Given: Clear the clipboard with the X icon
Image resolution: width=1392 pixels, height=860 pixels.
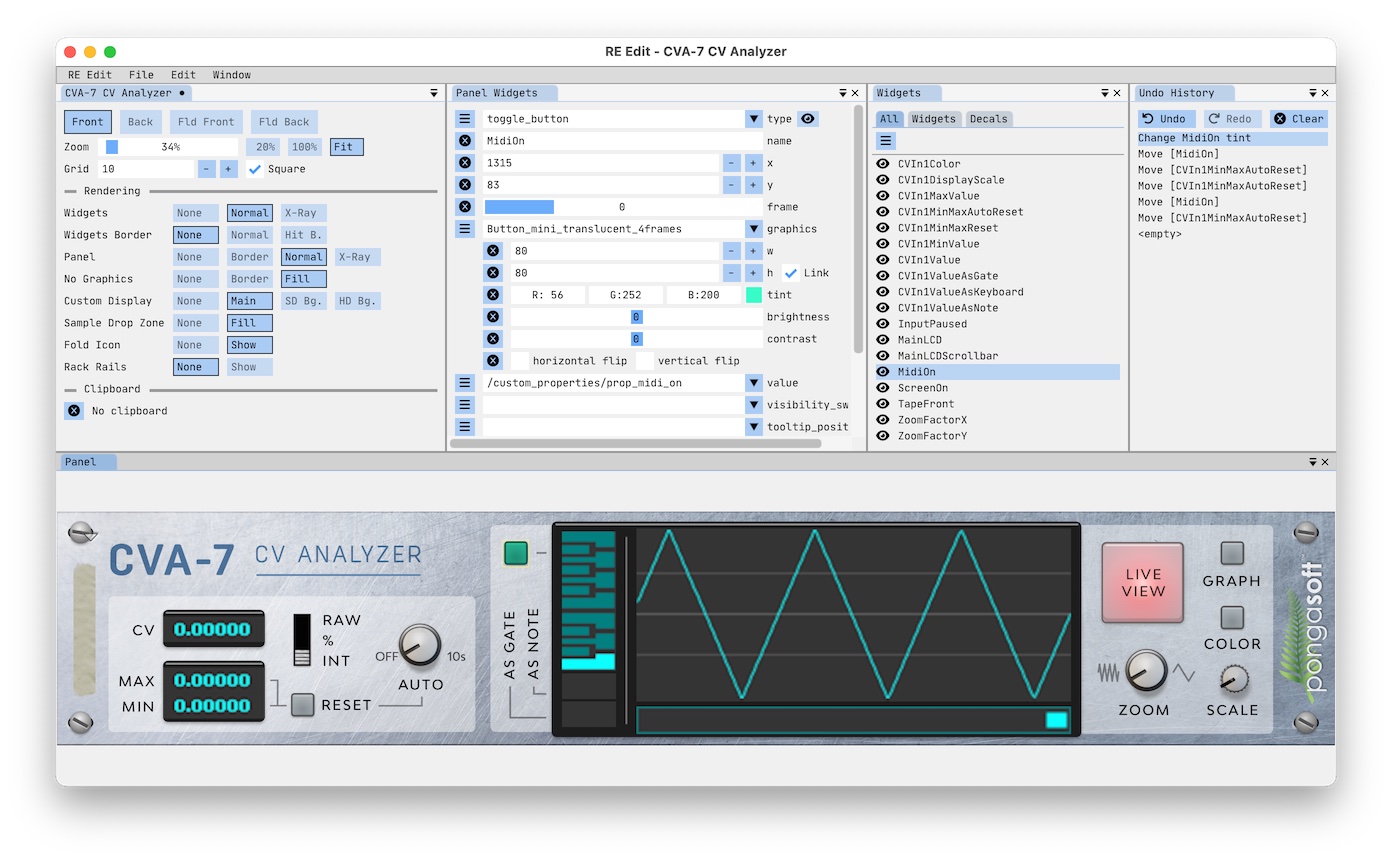Looking at the screenshot, I should coord(74,411).
